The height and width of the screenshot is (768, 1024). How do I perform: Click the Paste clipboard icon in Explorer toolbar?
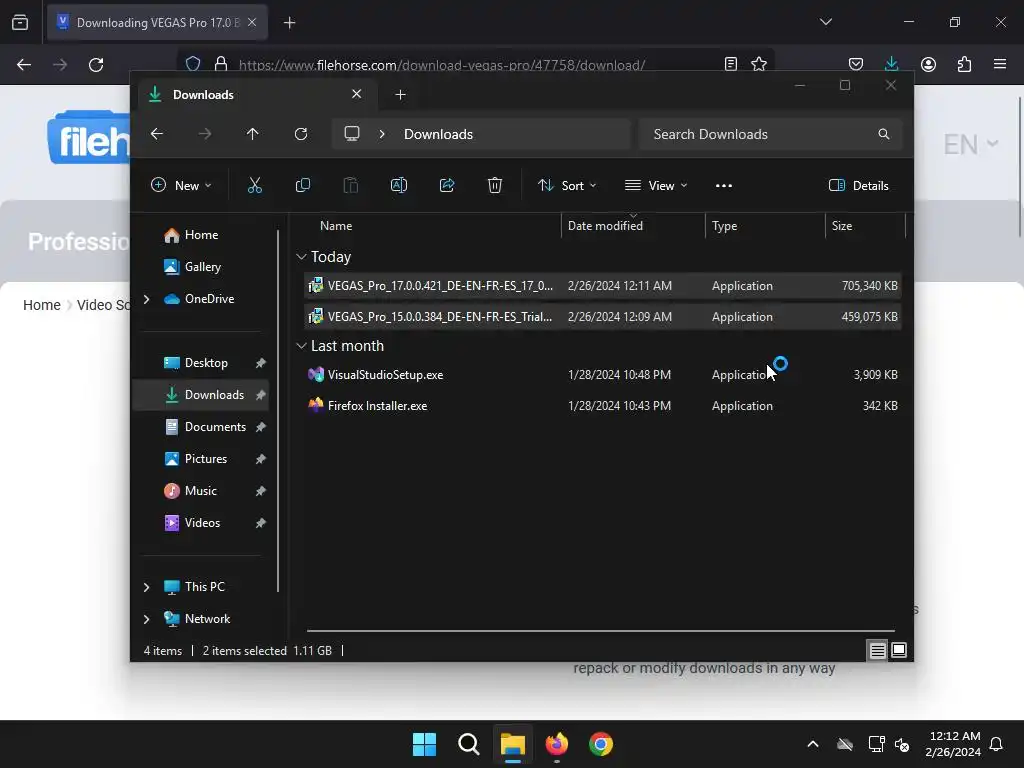pyautogui.click(x=351, y=185)
